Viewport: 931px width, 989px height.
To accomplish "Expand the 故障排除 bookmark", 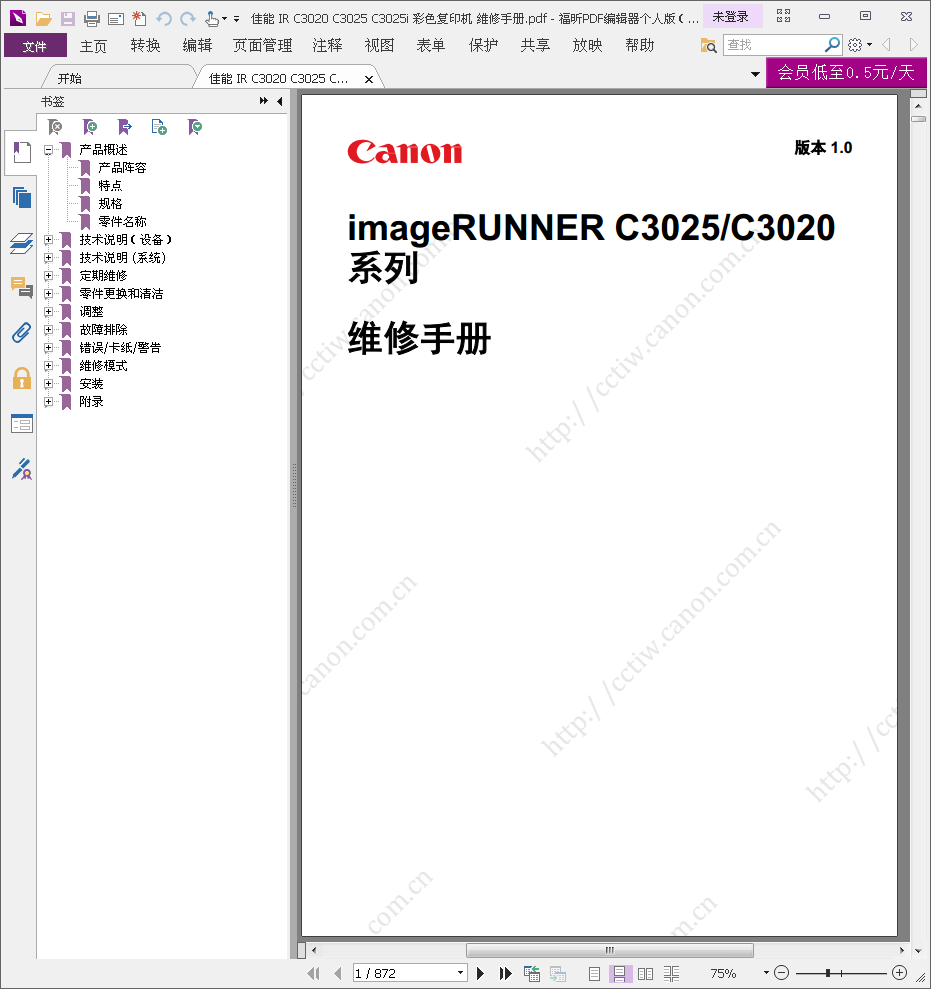I will 48,330.
